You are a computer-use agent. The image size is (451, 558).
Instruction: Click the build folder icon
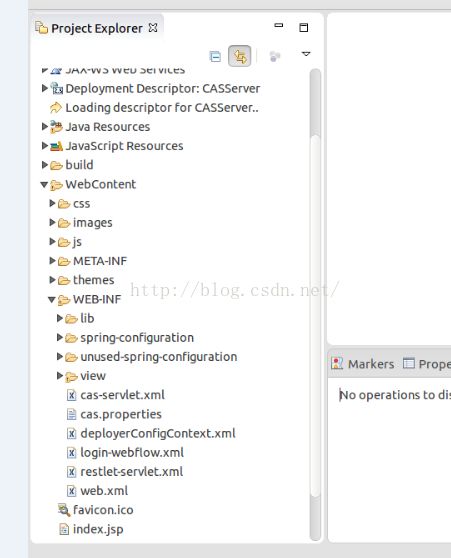click(x=56, y=165)
